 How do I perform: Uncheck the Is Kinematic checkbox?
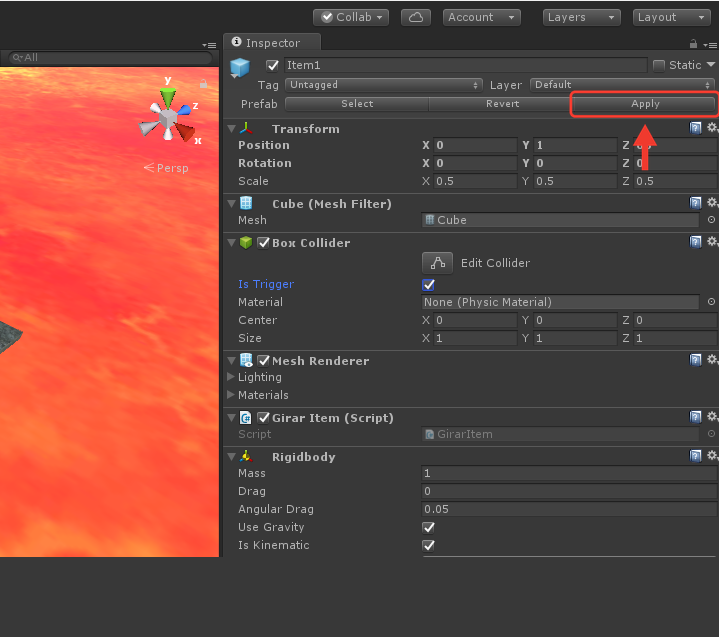(x=428, y=546)
